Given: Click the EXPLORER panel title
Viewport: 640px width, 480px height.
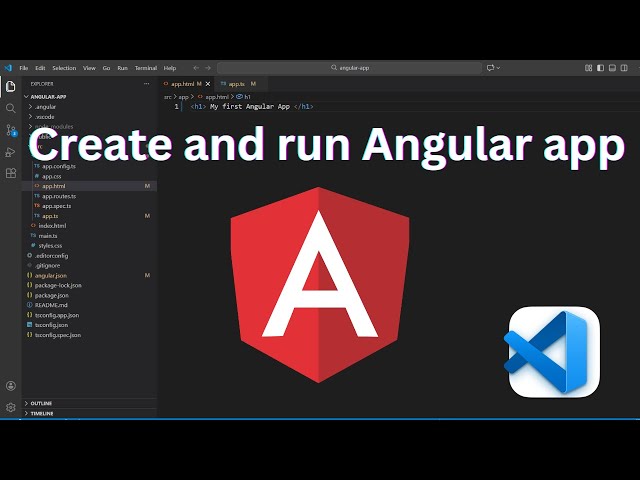Looking at the screenshot, I should pyautogui.click(x=42, y=84).
